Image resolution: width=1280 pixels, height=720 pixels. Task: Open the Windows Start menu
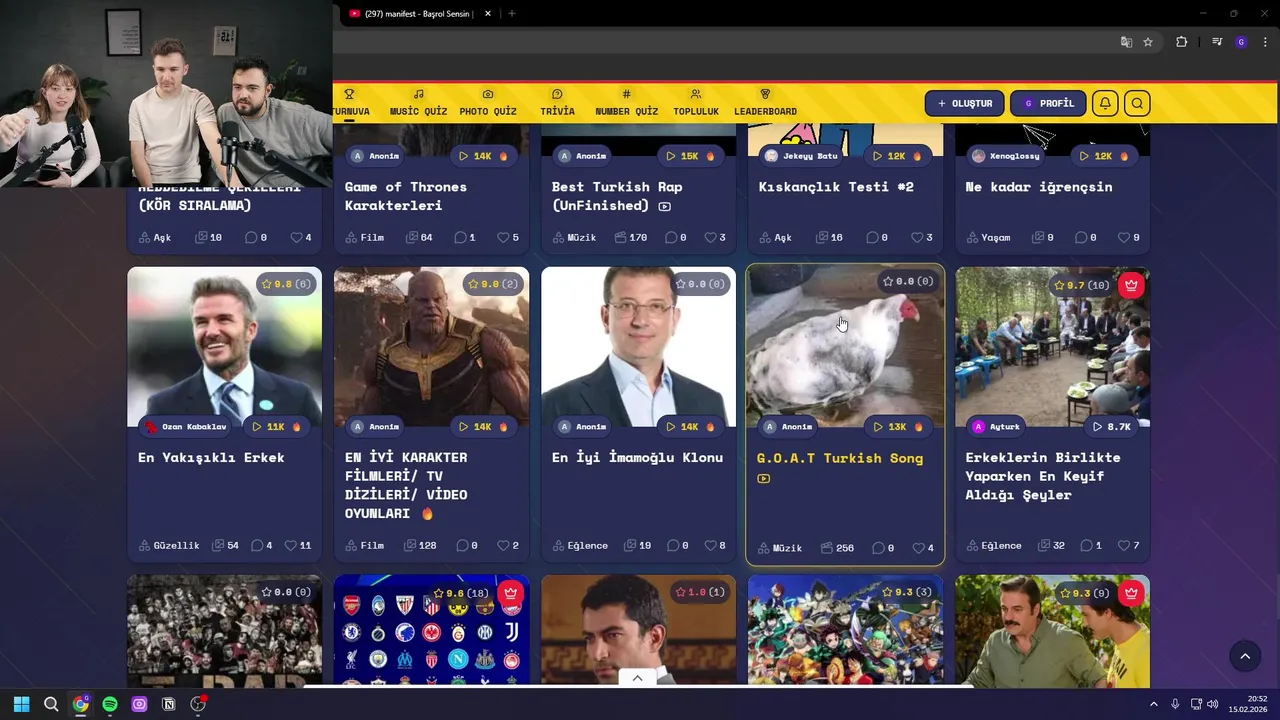(x=21, y=704)
